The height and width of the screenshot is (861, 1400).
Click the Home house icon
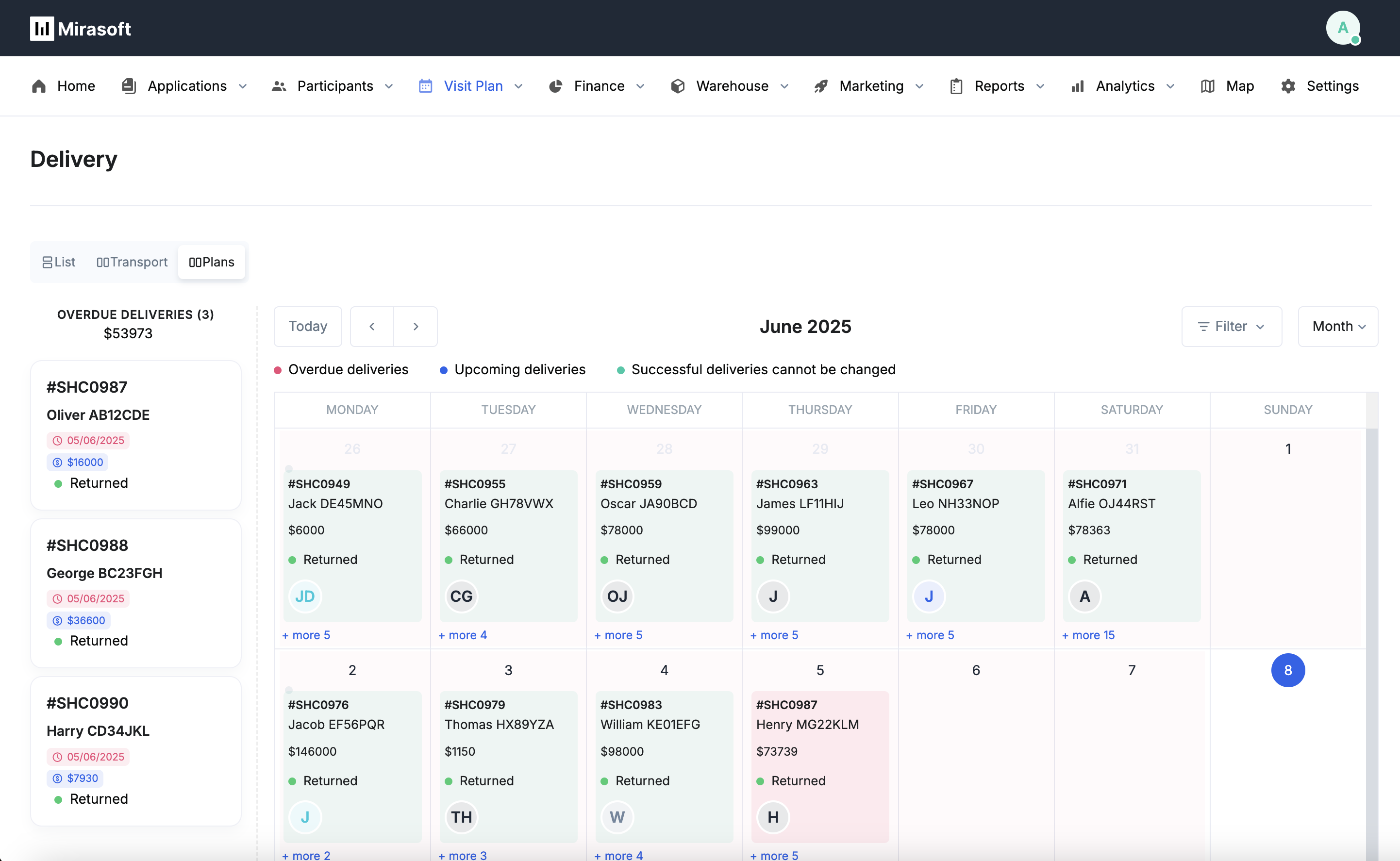click(39, 86)
